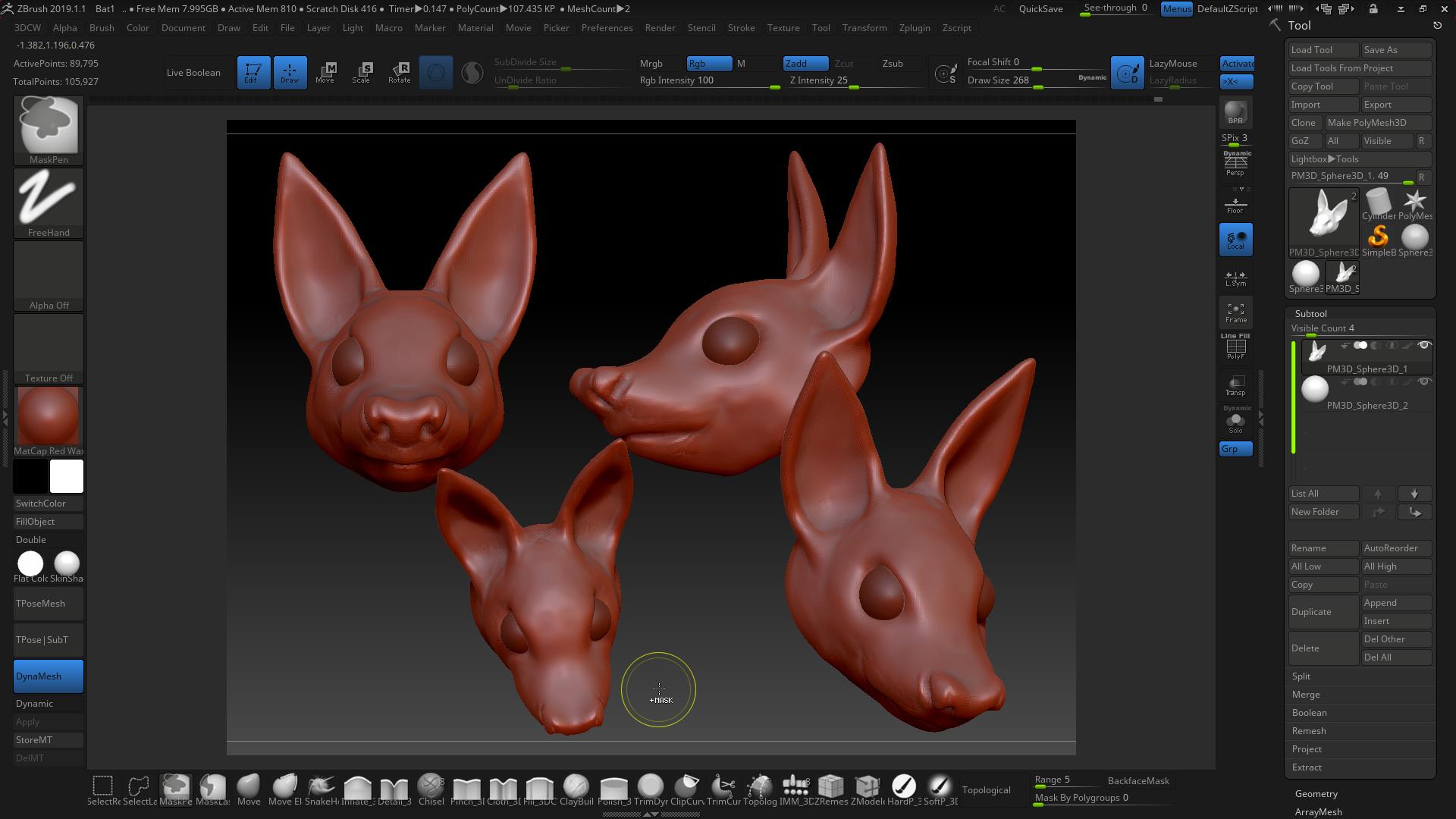Toggle PM3D_Sphere3D_1 subtool eye visibility
Screen dimensions: 1456x819
[1424, 346]
